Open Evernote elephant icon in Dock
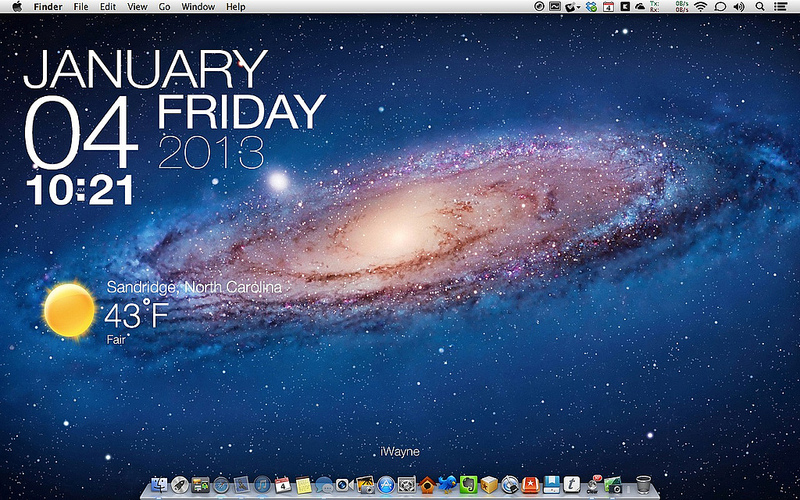Image resolution: width=800 pixels, height=500 pixels. coord(468,485)
